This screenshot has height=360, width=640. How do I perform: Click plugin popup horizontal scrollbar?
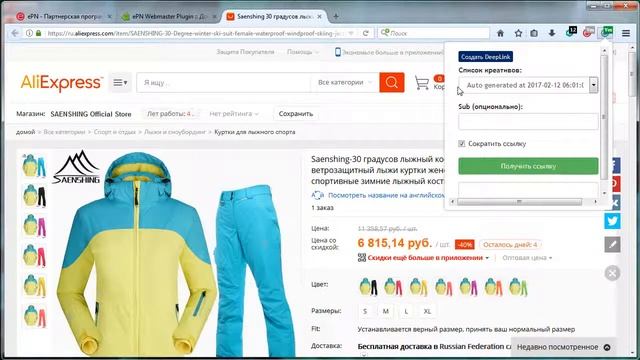(519, 202)
